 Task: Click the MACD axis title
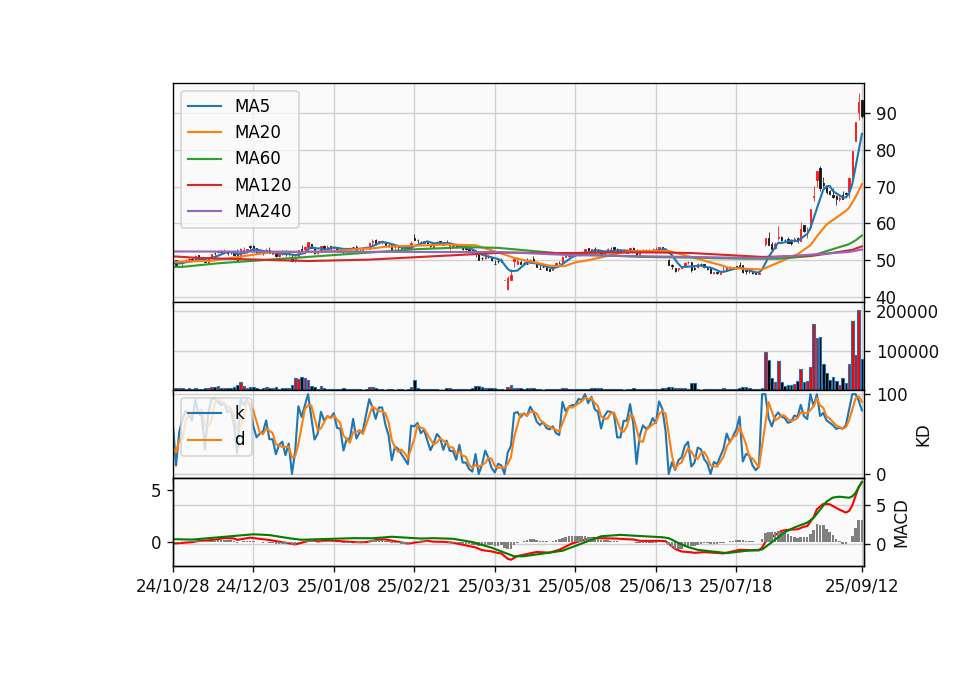click(901, 525)
